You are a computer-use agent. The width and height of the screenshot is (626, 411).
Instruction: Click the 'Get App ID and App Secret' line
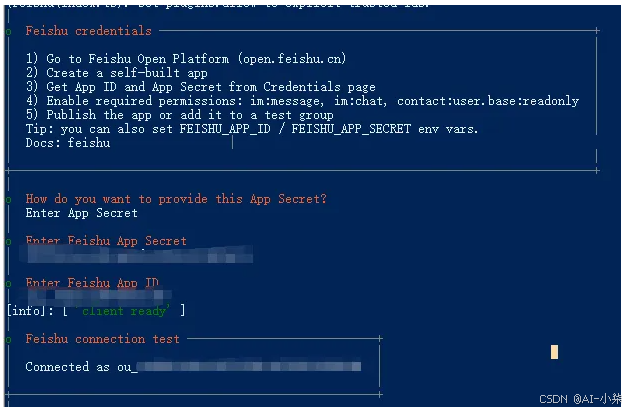pyautogui.click(x=200, y=87)
